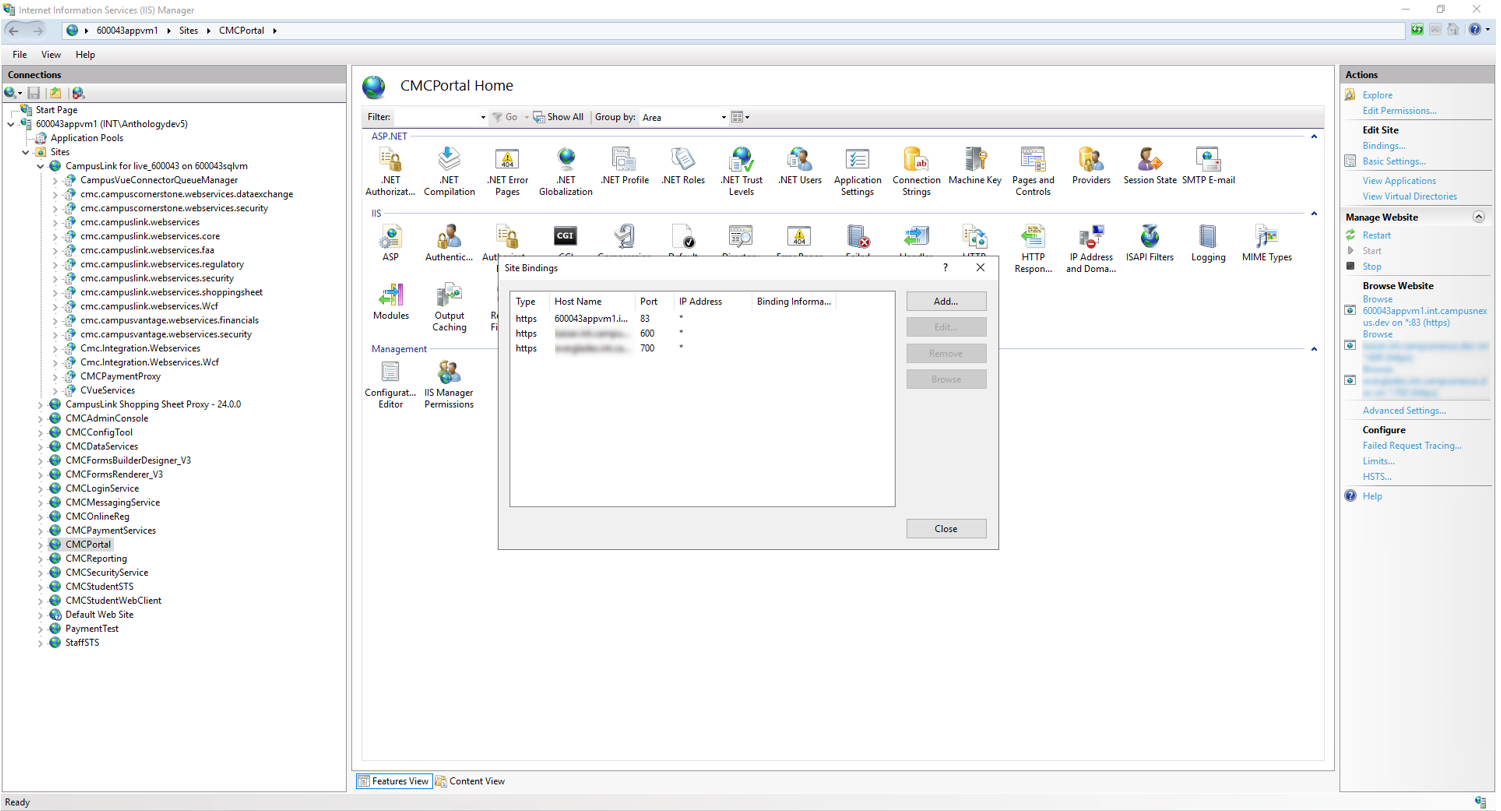This screenshot has width=1501, height=811.
Task: Collapse the CampusLink for live_600043 node
Action: coord(41,166)
